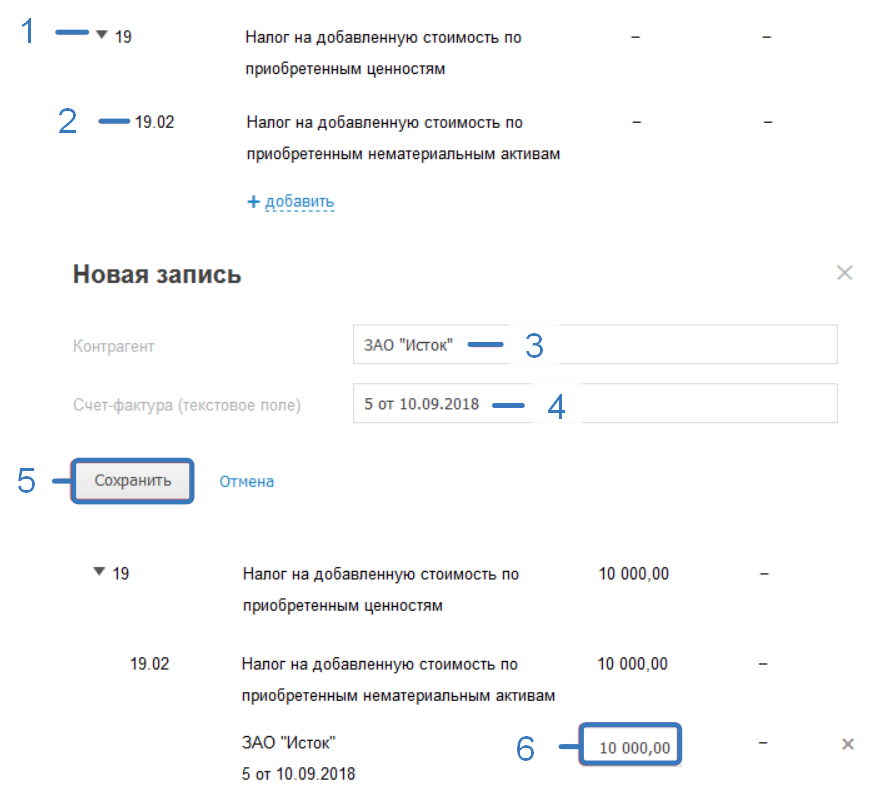Image resolution: width=872 pixels, height=801 pixels.
Task: Delete the ЗАО "Исток" record entry
Action: click(847, 744)
